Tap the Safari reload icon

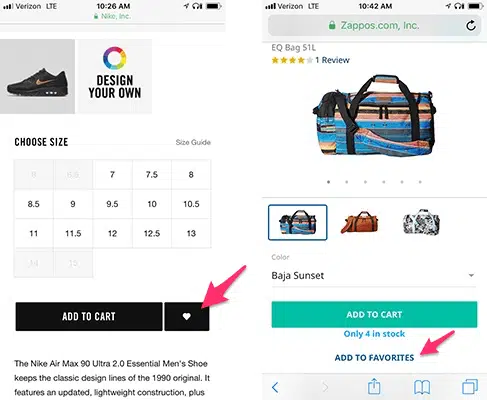[x=470, y=26]
